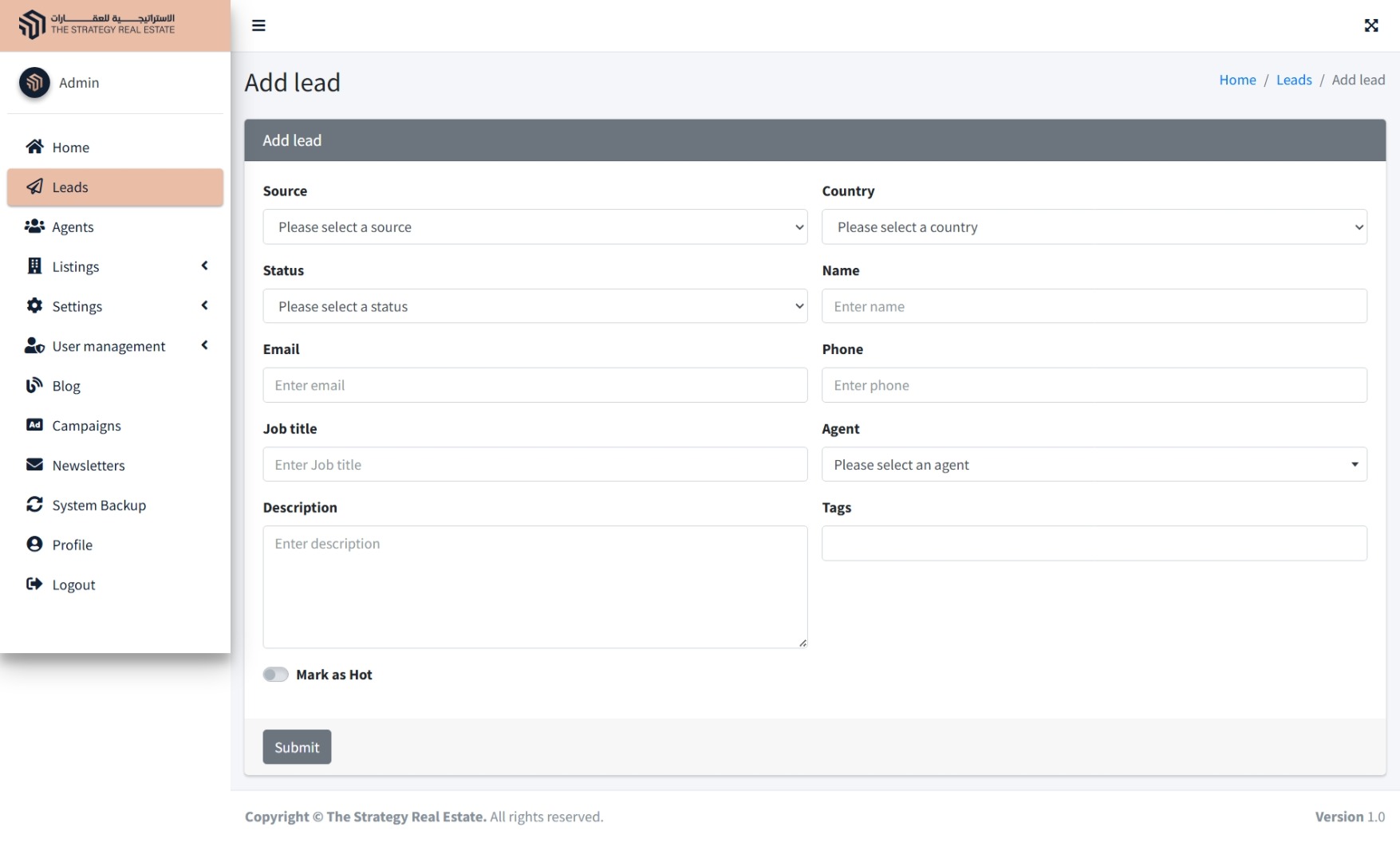This screenshot has width=1400, height=842.
Task: Click the fullscreen expand icon
Action: coord(1370,26)
